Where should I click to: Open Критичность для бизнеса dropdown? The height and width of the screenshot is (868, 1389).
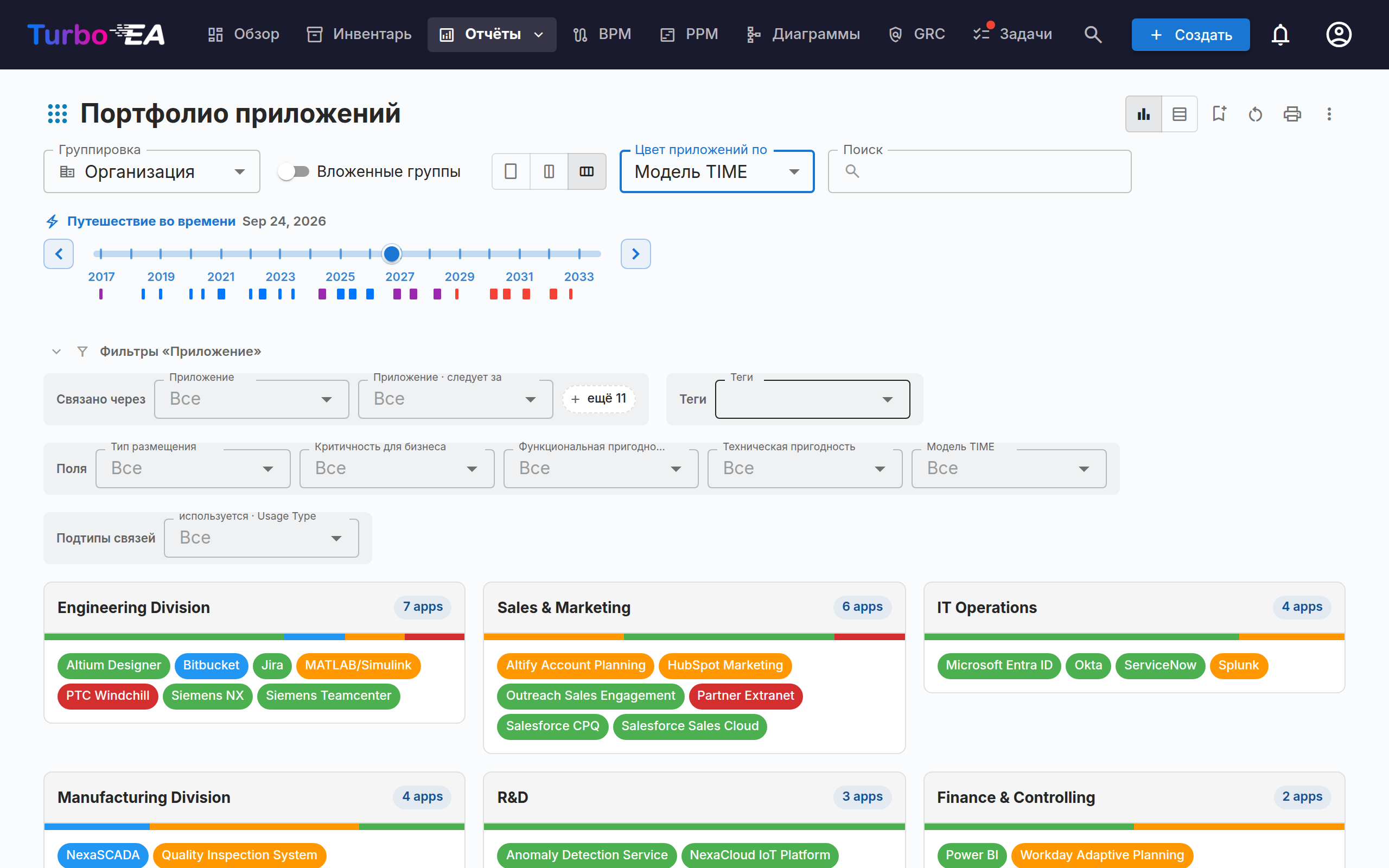[x=397, y=468]
